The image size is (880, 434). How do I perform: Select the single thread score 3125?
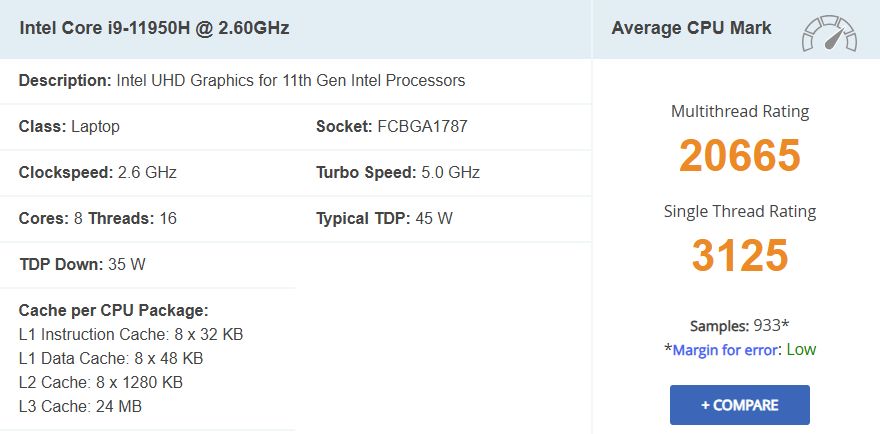(x=739, y=256)
